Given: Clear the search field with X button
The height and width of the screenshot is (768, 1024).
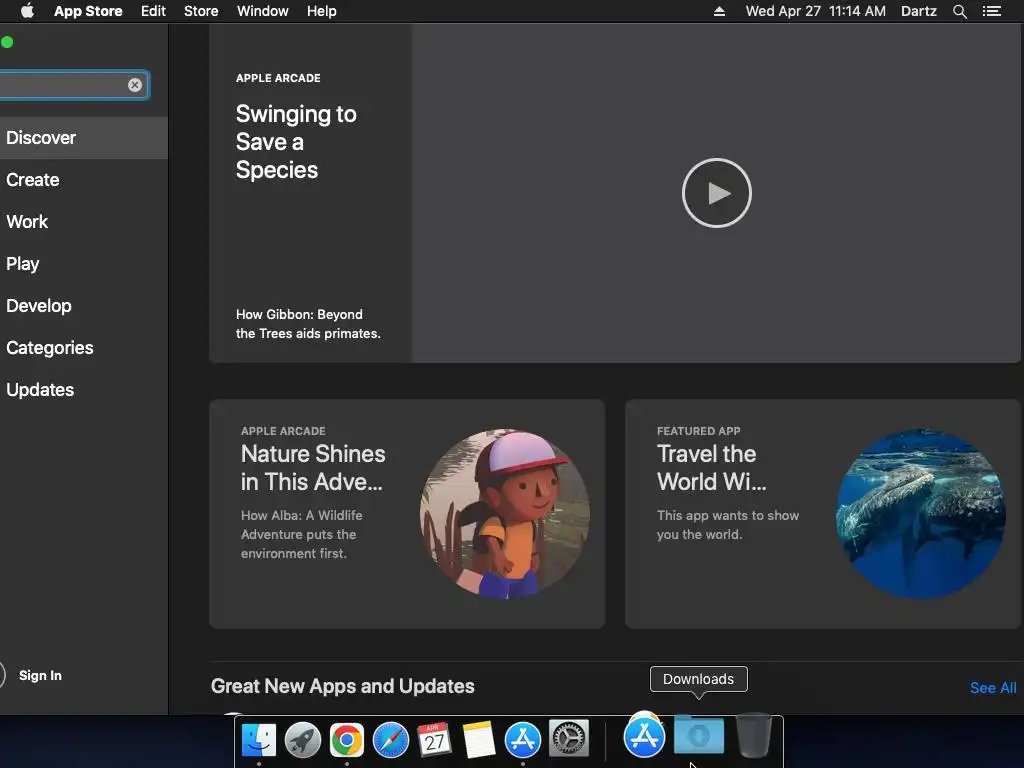Looking at the screenshot, I should coord(135,85).
